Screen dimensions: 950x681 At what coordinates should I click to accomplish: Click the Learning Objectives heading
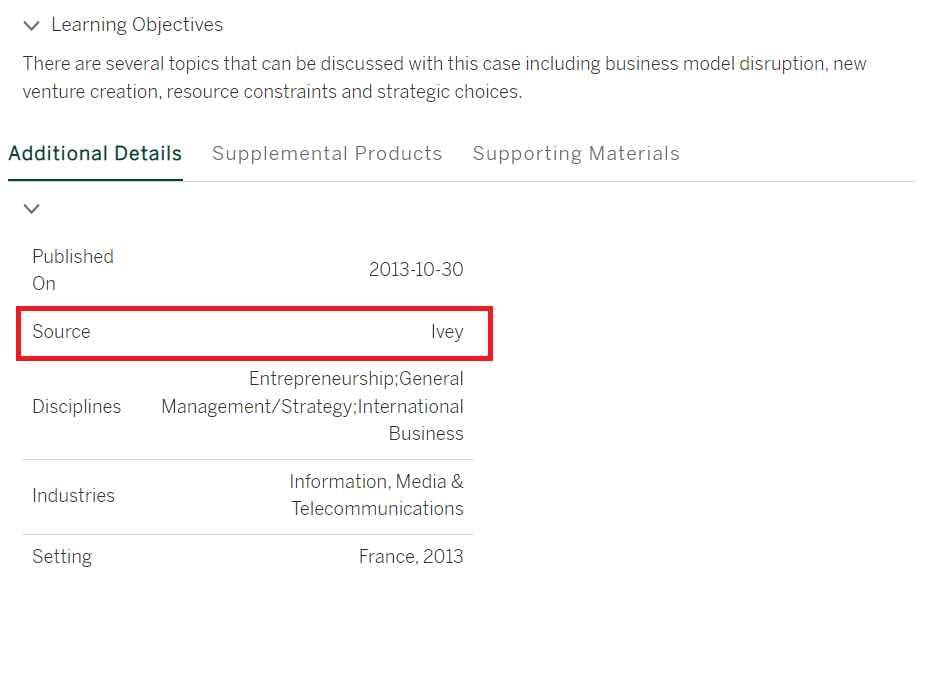[137, 25]
